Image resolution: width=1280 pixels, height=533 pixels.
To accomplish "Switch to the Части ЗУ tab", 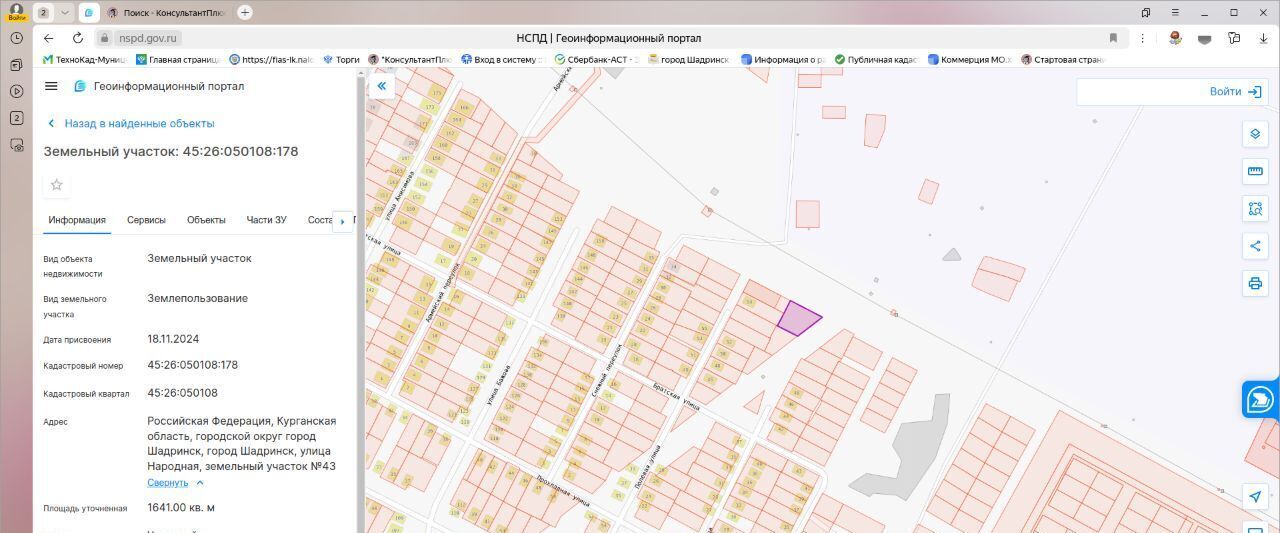I will [266, 220].
